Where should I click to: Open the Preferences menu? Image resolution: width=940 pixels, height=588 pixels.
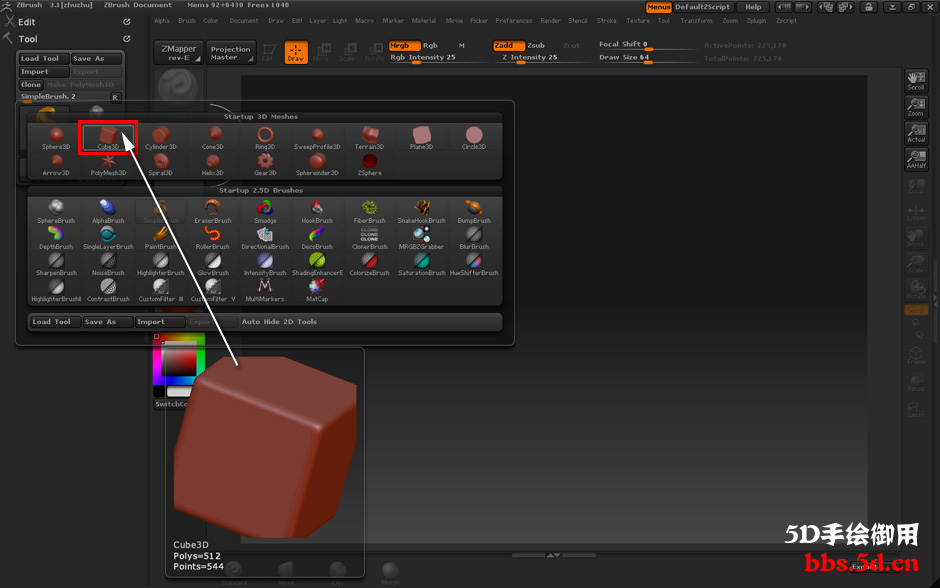[514, 20]
